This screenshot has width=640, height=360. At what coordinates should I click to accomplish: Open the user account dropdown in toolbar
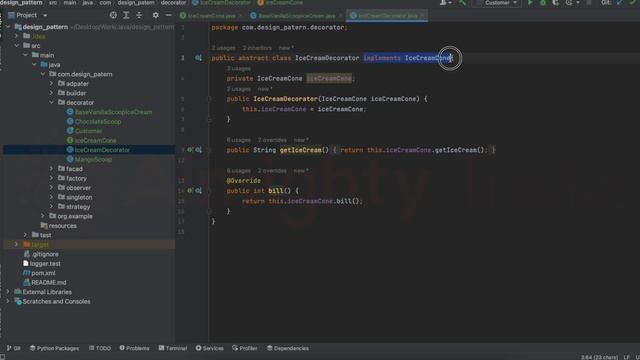click(x=446, y=3)
